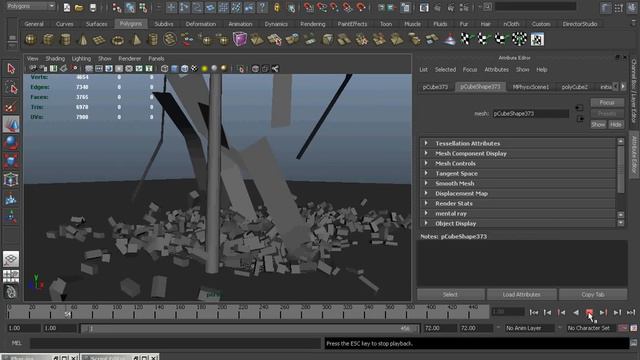The height and width of the screenshot is (360, 640).
Task: Toggle the joints selection mask
Action: [184, 7]
